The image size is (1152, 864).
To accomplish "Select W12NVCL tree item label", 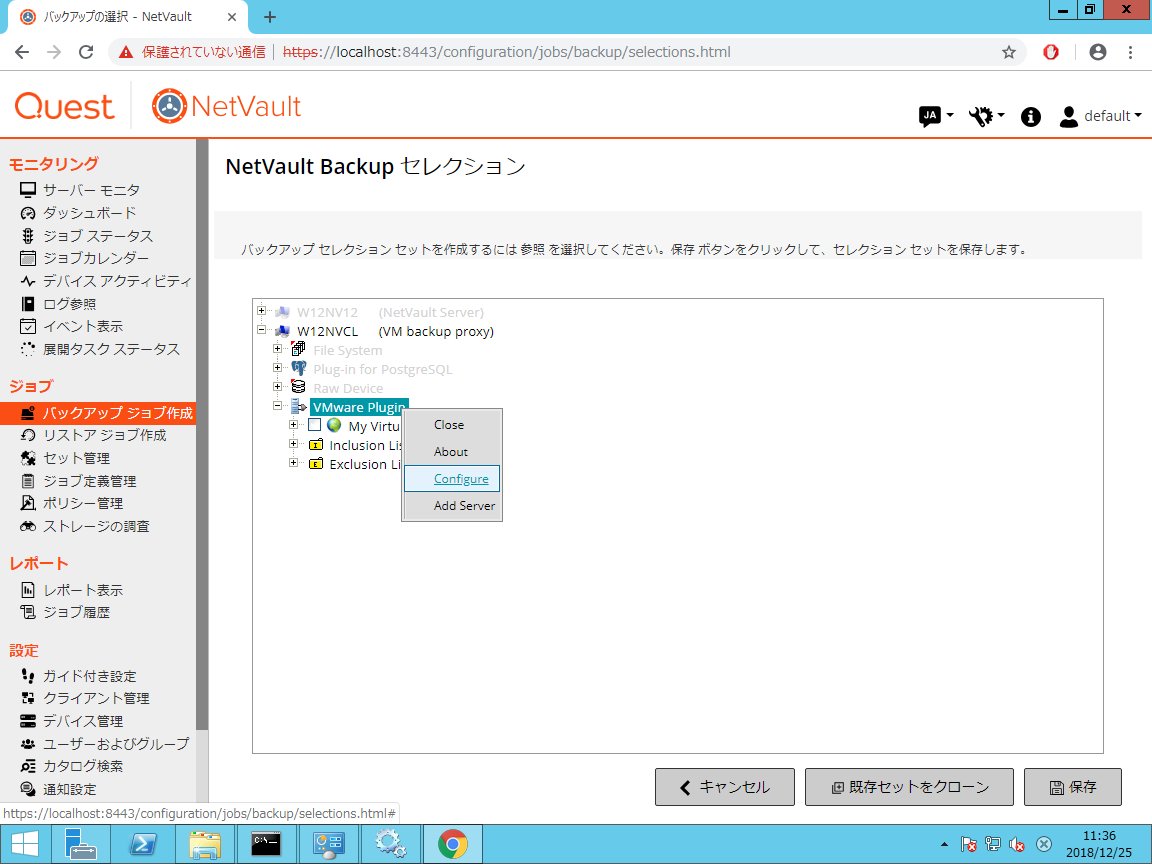I will pos(328,331).
